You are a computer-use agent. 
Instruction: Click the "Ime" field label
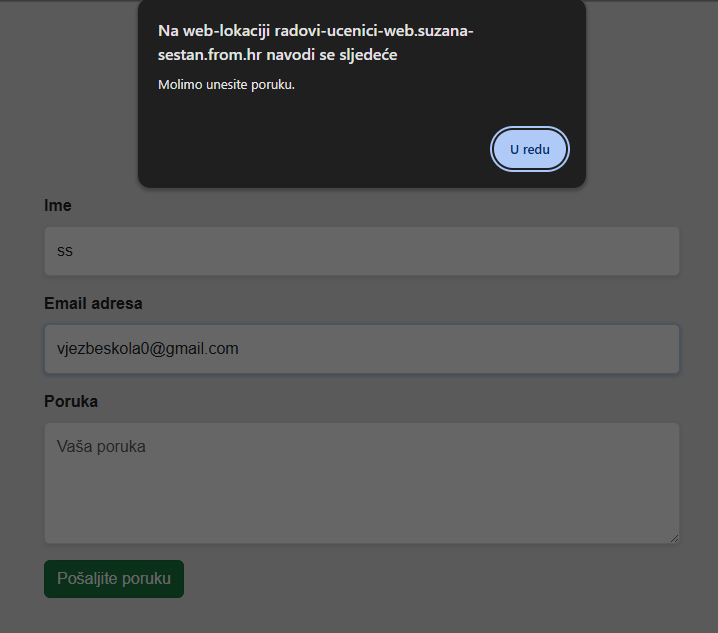pos(58,205)
